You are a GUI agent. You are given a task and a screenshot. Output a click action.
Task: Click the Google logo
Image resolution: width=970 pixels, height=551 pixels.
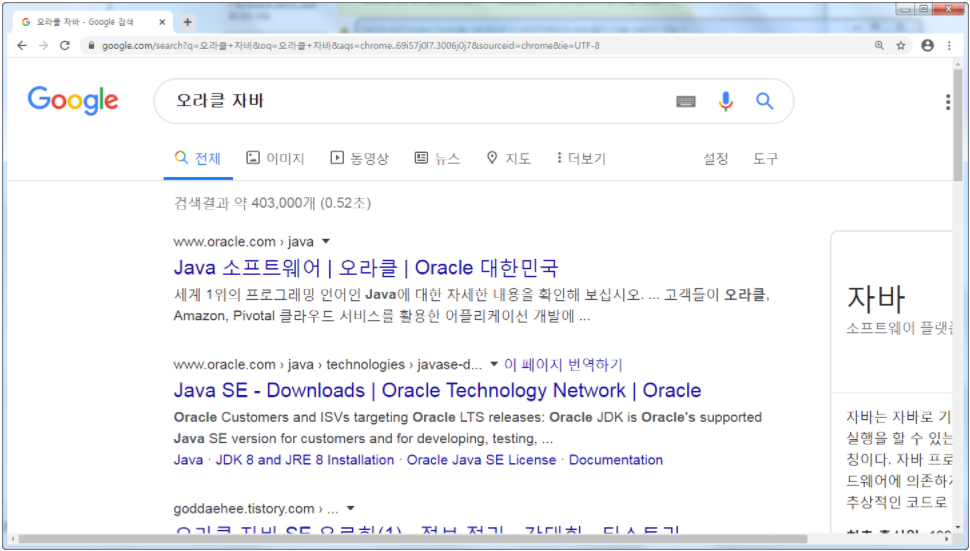(73, 100)
